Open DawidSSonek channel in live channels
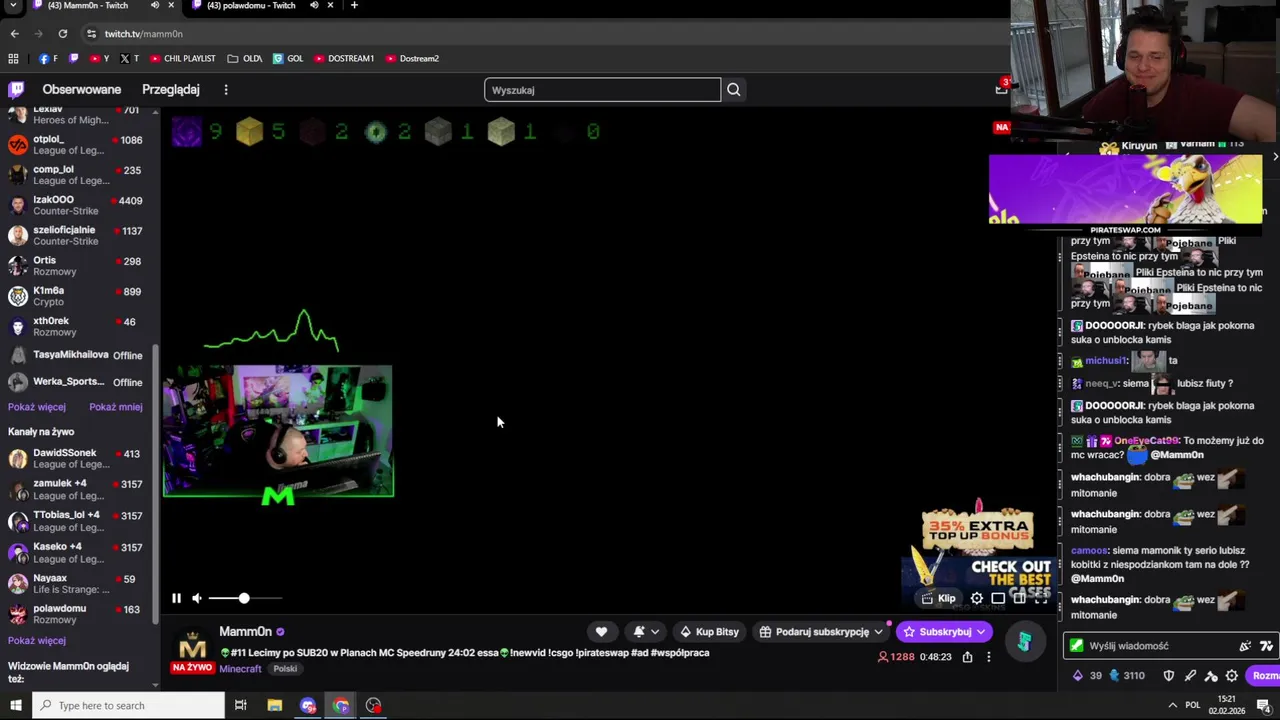 (x=77, y=458)
